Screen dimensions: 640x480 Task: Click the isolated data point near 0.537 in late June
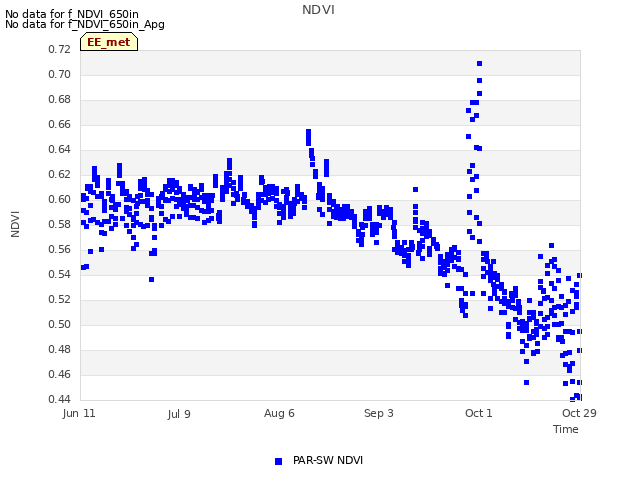tap(151, 280)
